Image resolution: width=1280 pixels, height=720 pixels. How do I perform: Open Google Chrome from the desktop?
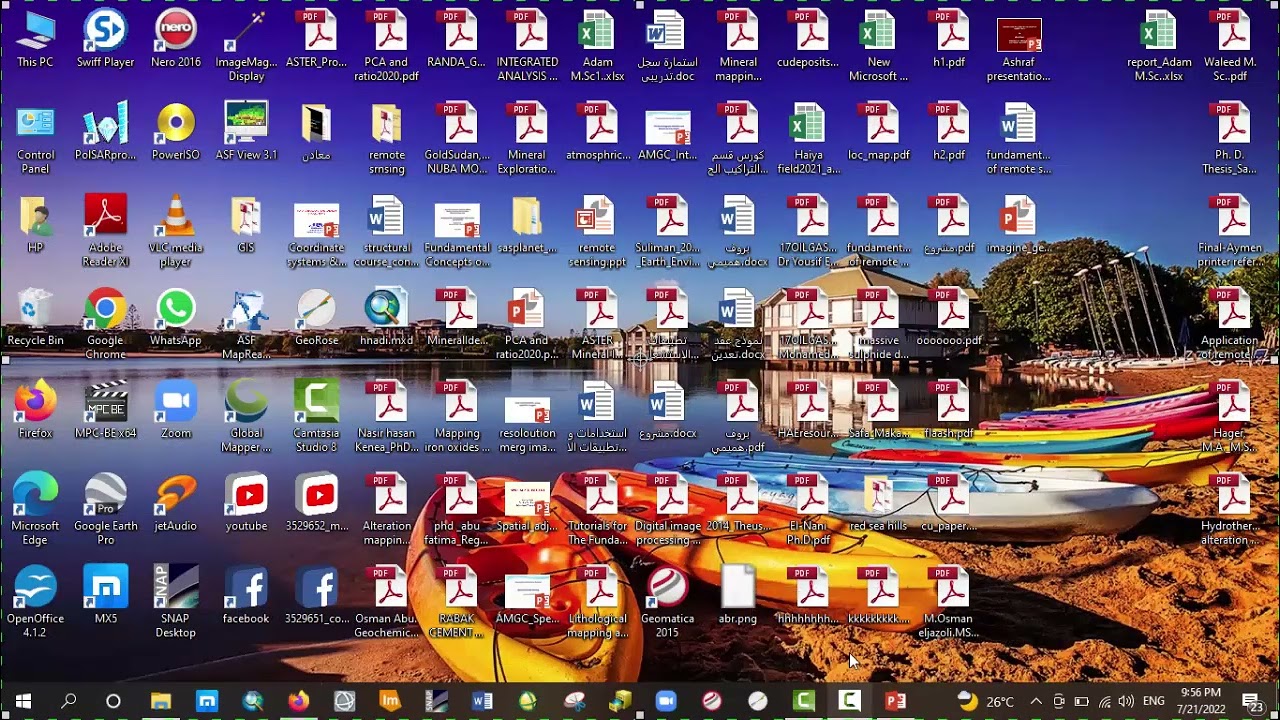coord(105,325)
